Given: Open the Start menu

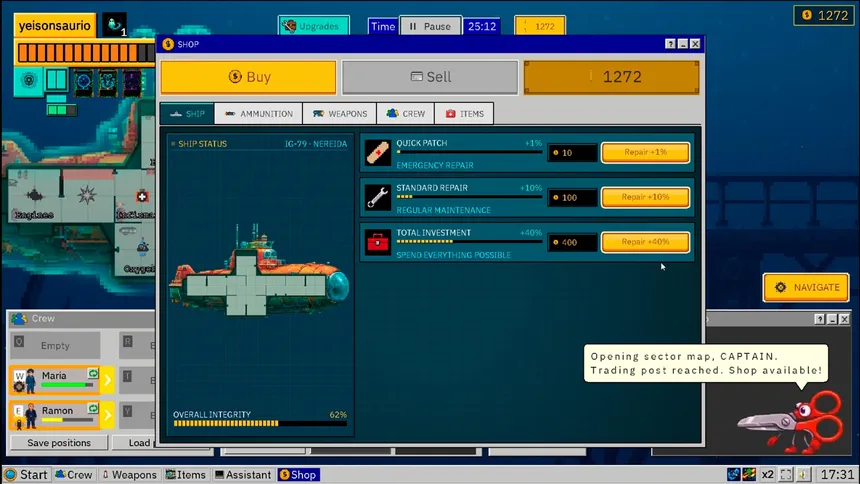Looking at the screenshot, I should coord(26,475).
